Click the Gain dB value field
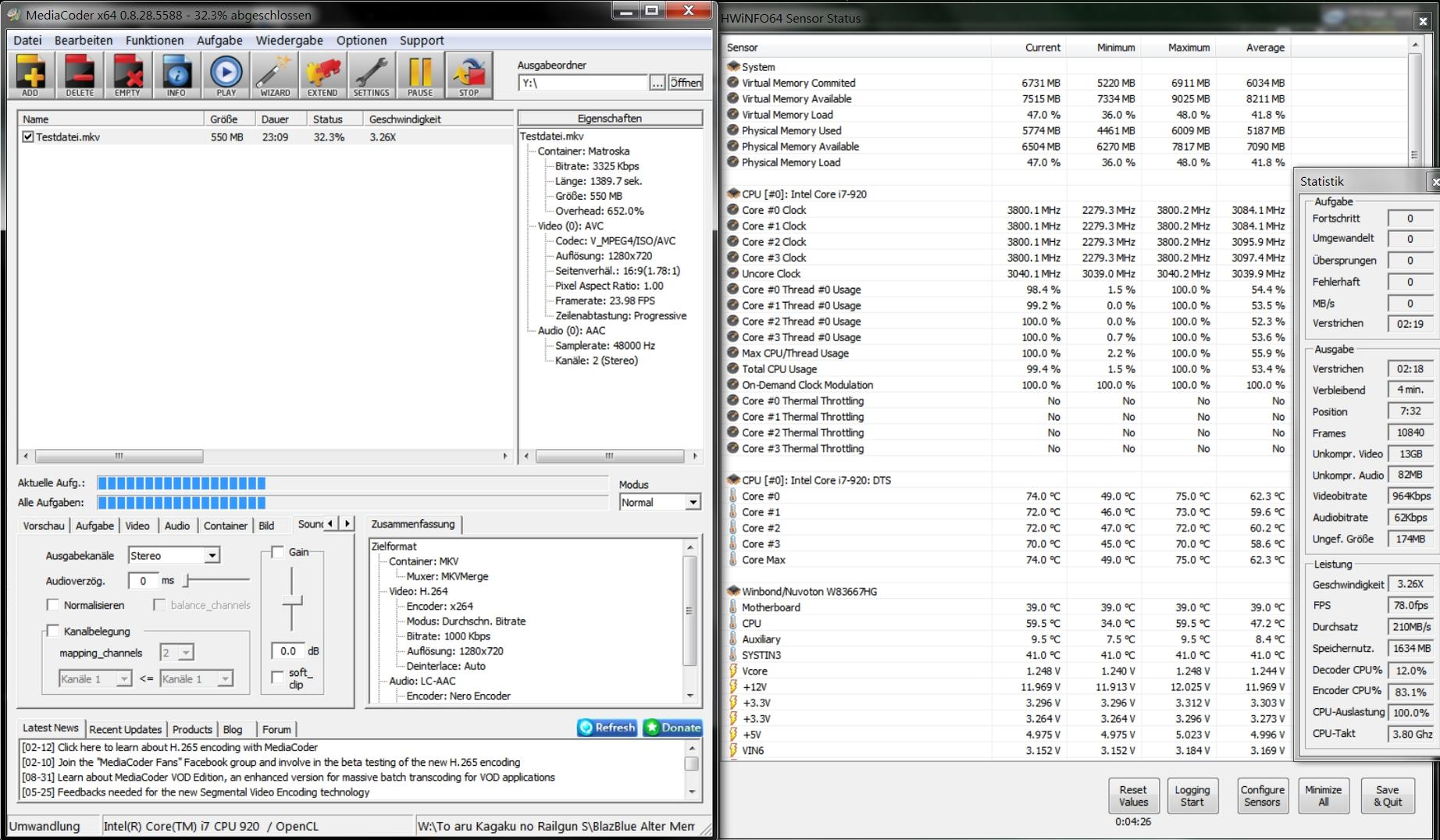Viewport: 1440px width, 840px height. coord(288,650)
